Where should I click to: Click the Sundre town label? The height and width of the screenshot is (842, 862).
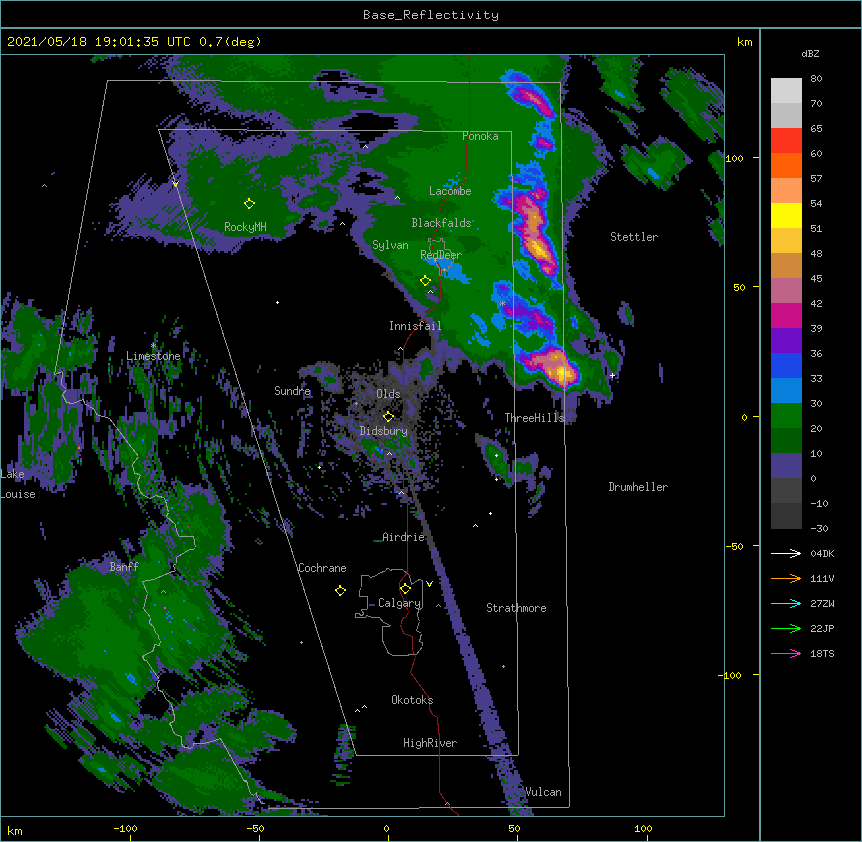(x=292, y=391)
